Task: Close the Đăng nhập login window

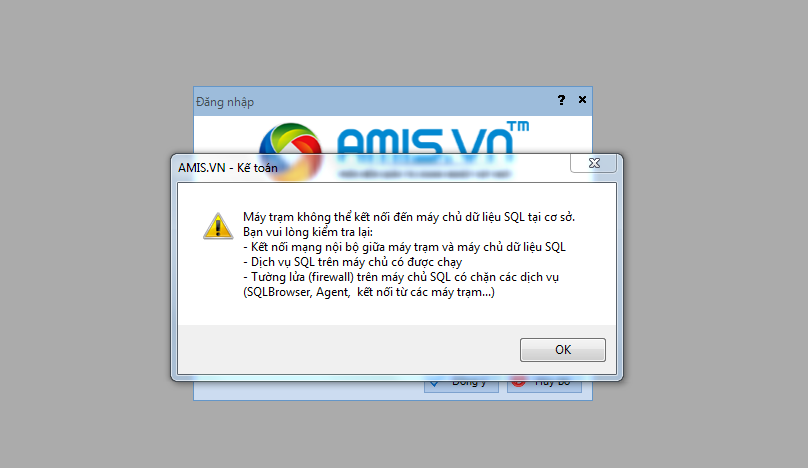Action: point(582,99)
